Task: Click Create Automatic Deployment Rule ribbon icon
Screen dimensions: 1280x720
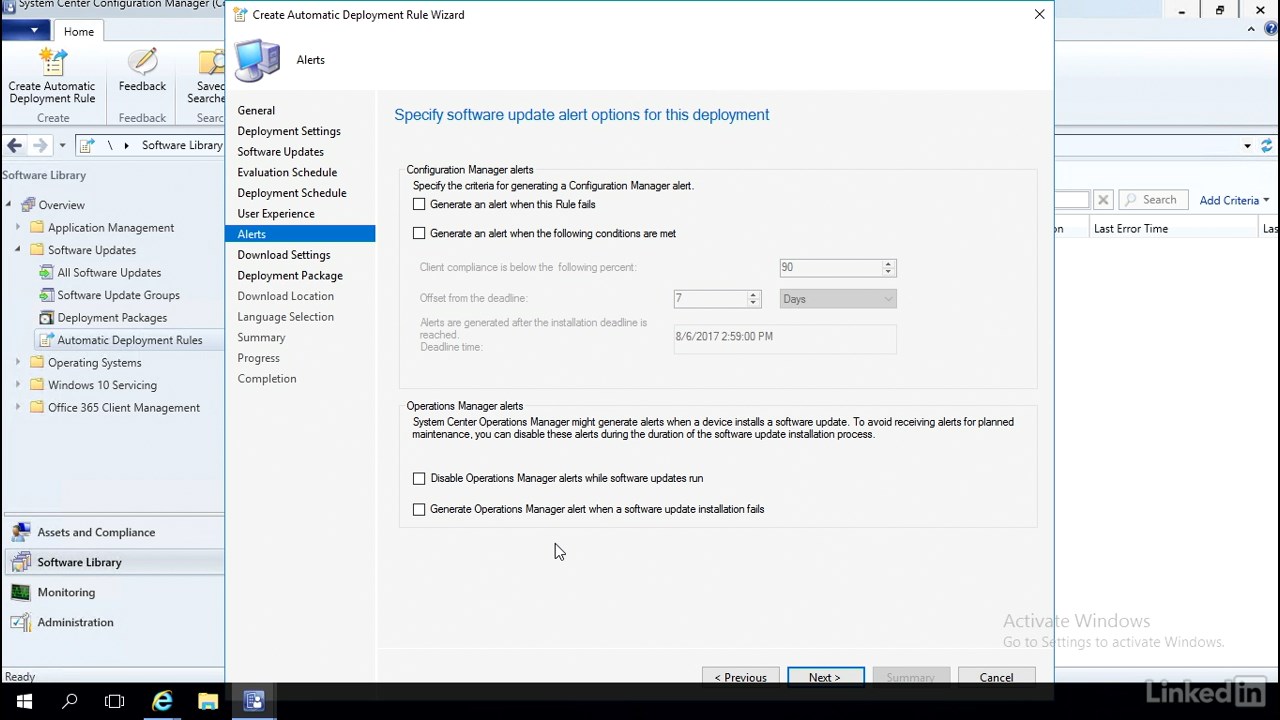Action: click(52, 75)
